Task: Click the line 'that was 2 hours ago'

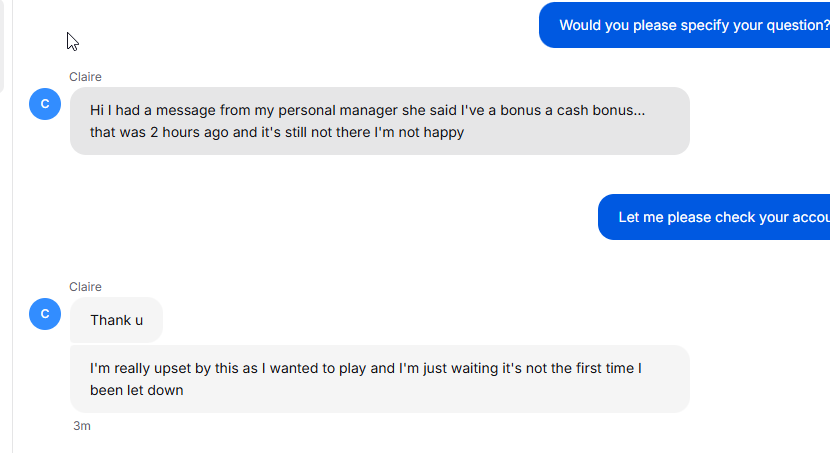Action: pyautogui.click(x=277, y=132)
